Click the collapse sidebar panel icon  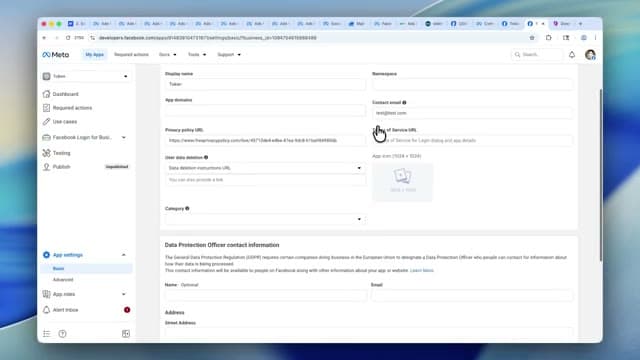pyautogui.click(x=126, y=334)
